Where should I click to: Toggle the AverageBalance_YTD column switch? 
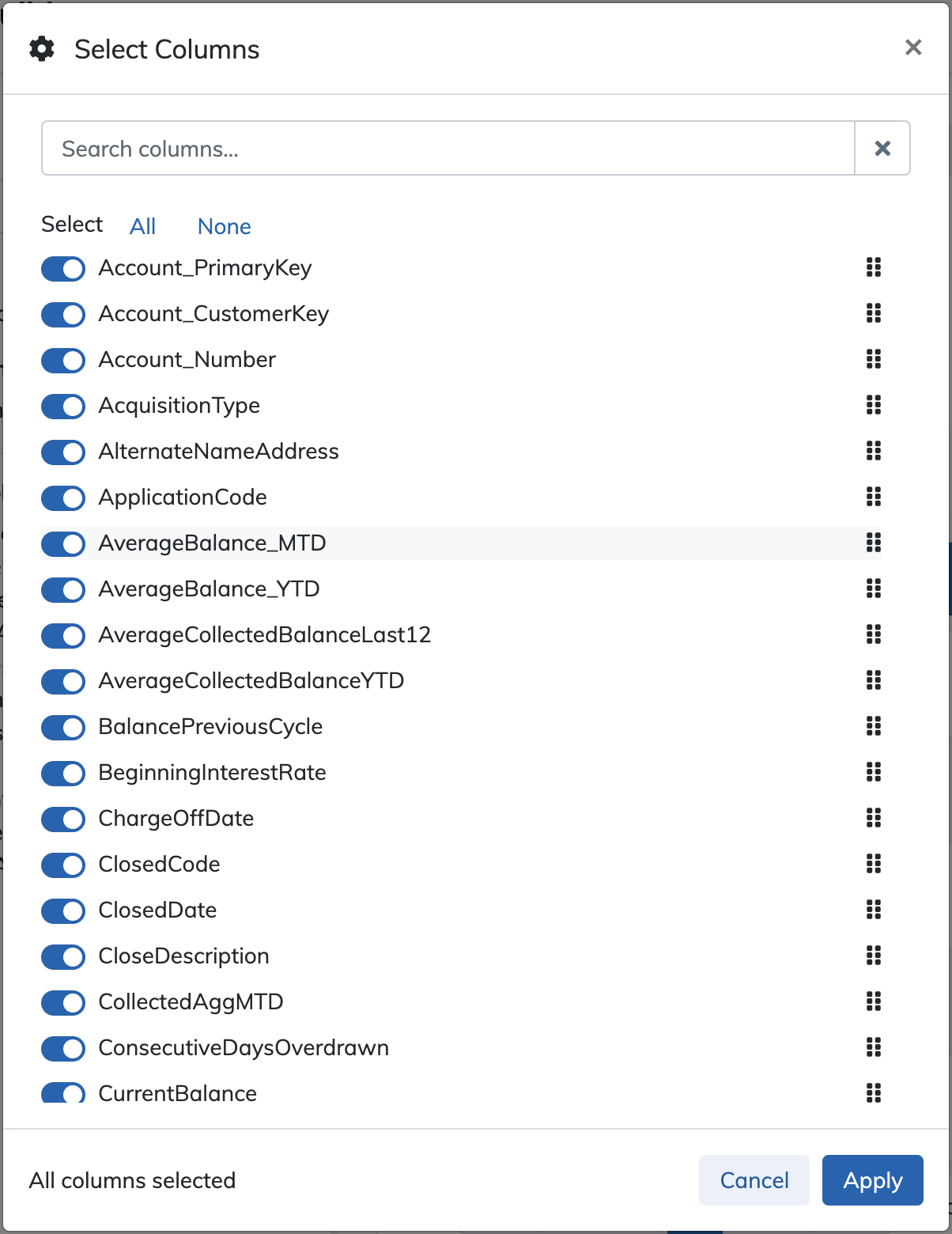tap(63, 590)
